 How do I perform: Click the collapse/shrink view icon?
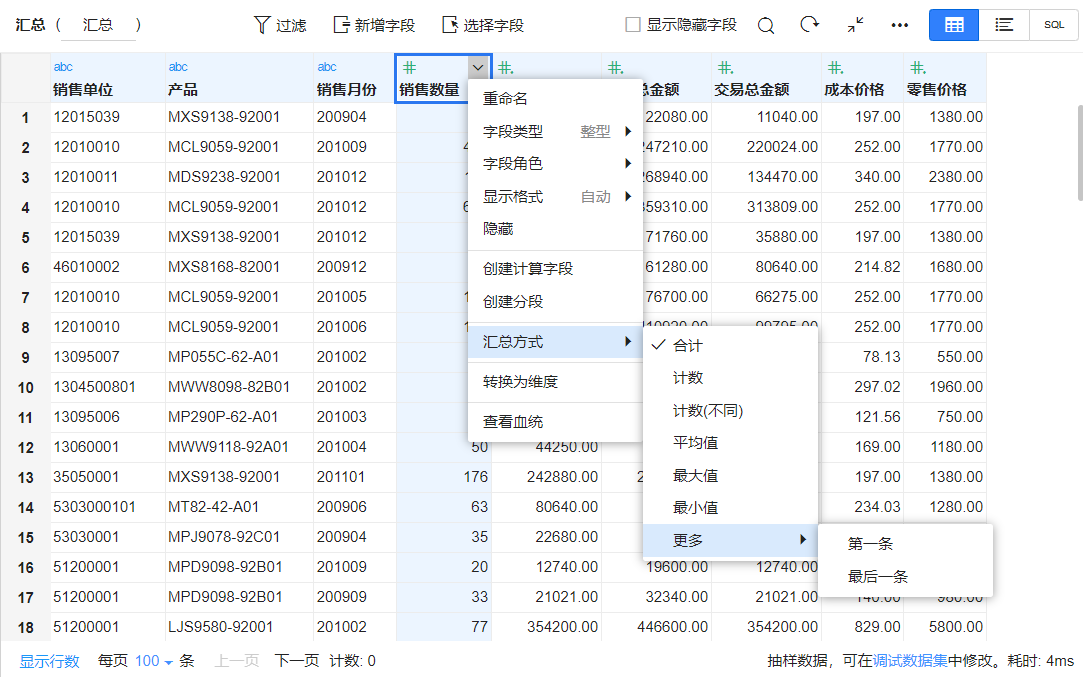coord(855,25)
